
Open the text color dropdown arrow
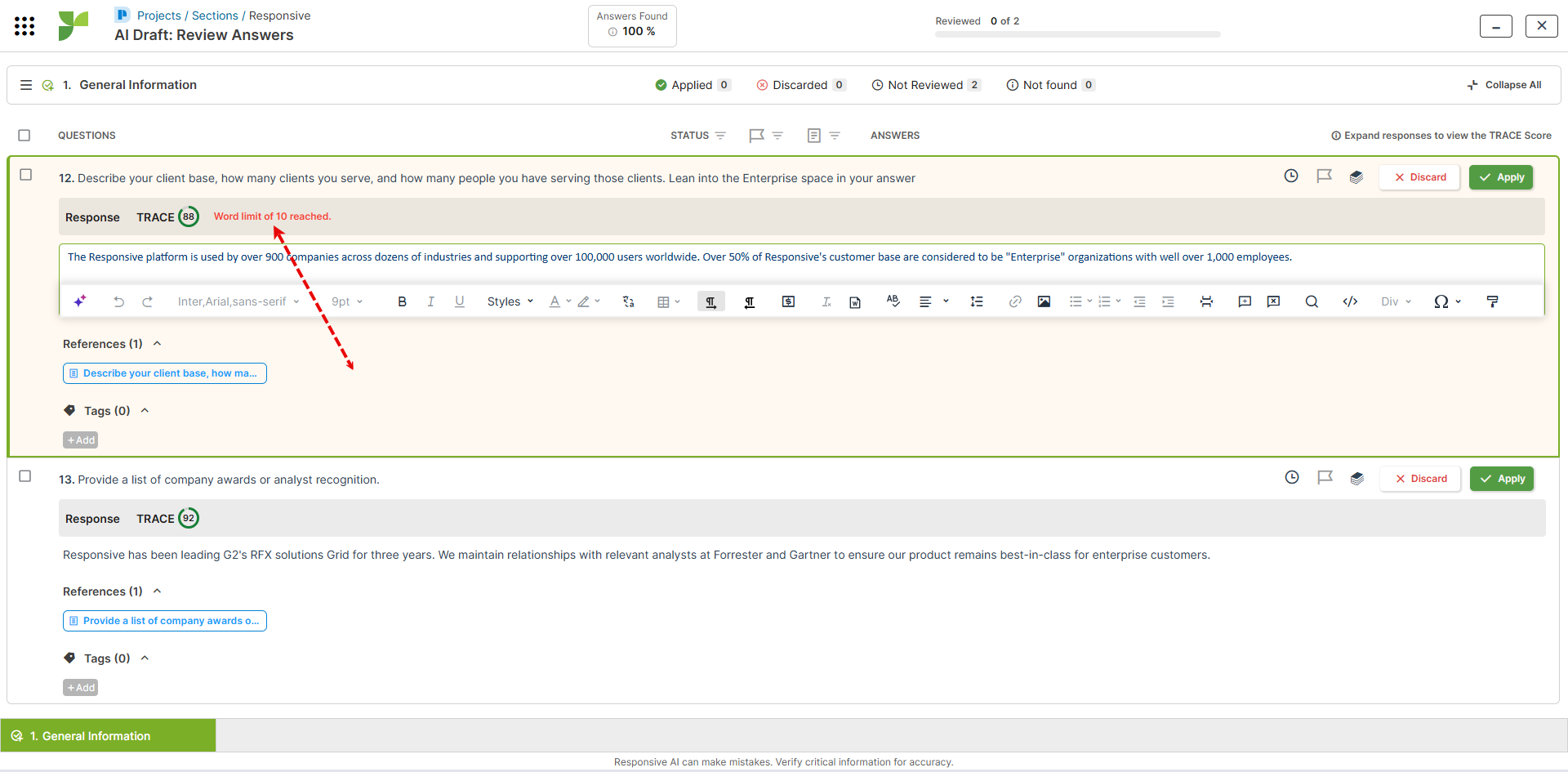pyautogui.click(x=568, y=301)
